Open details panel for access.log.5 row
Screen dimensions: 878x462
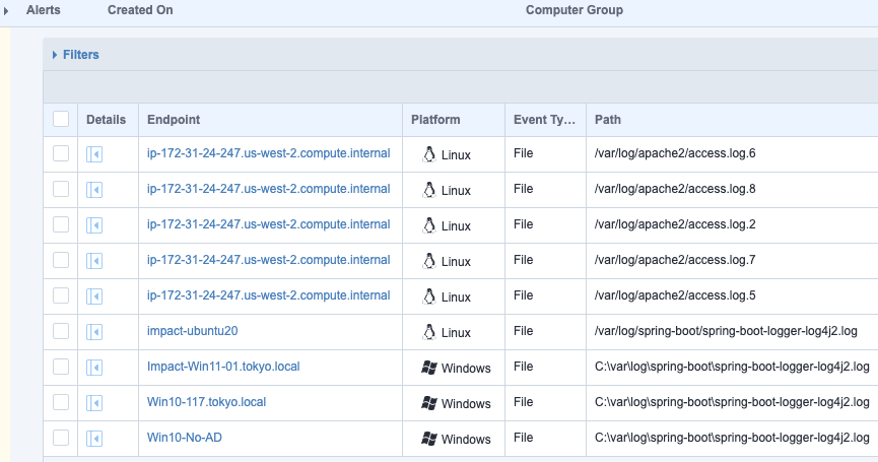94,296
